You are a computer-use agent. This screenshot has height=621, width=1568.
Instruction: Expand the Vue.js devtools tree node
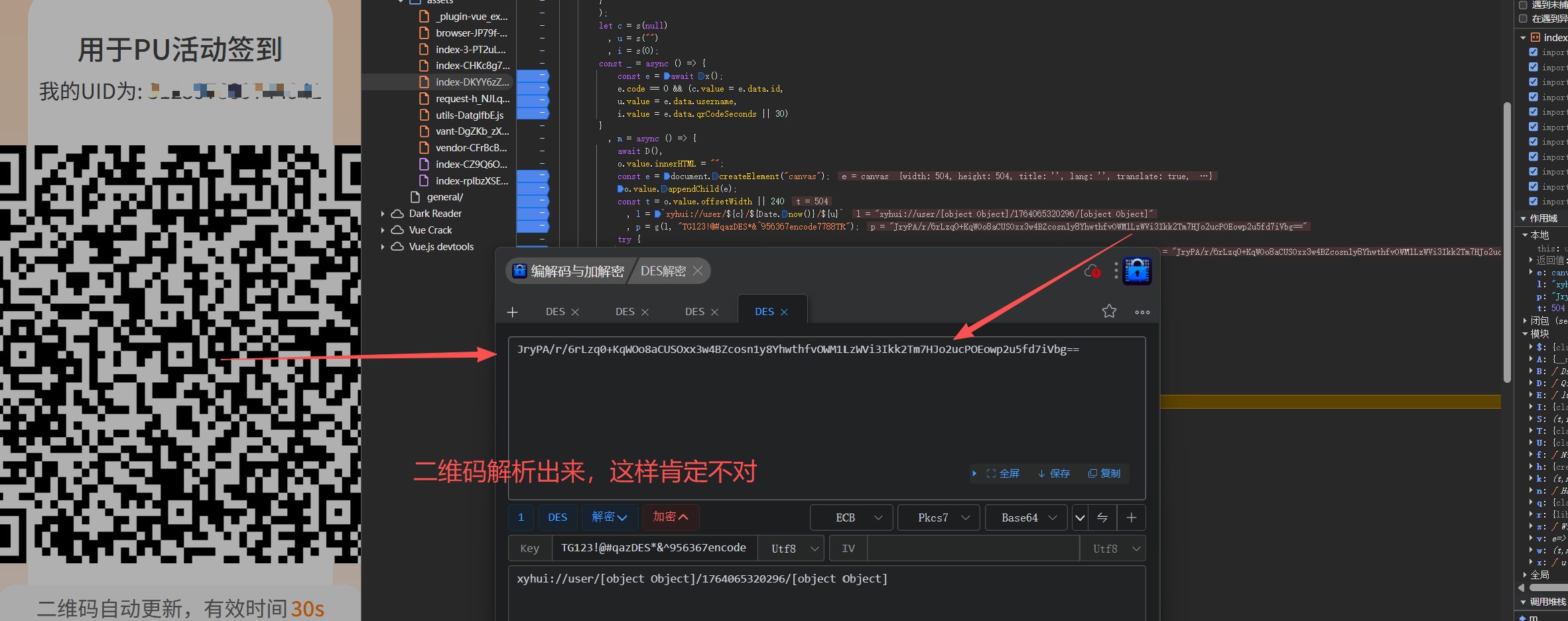pyautogui.click(x=383, y=247)
